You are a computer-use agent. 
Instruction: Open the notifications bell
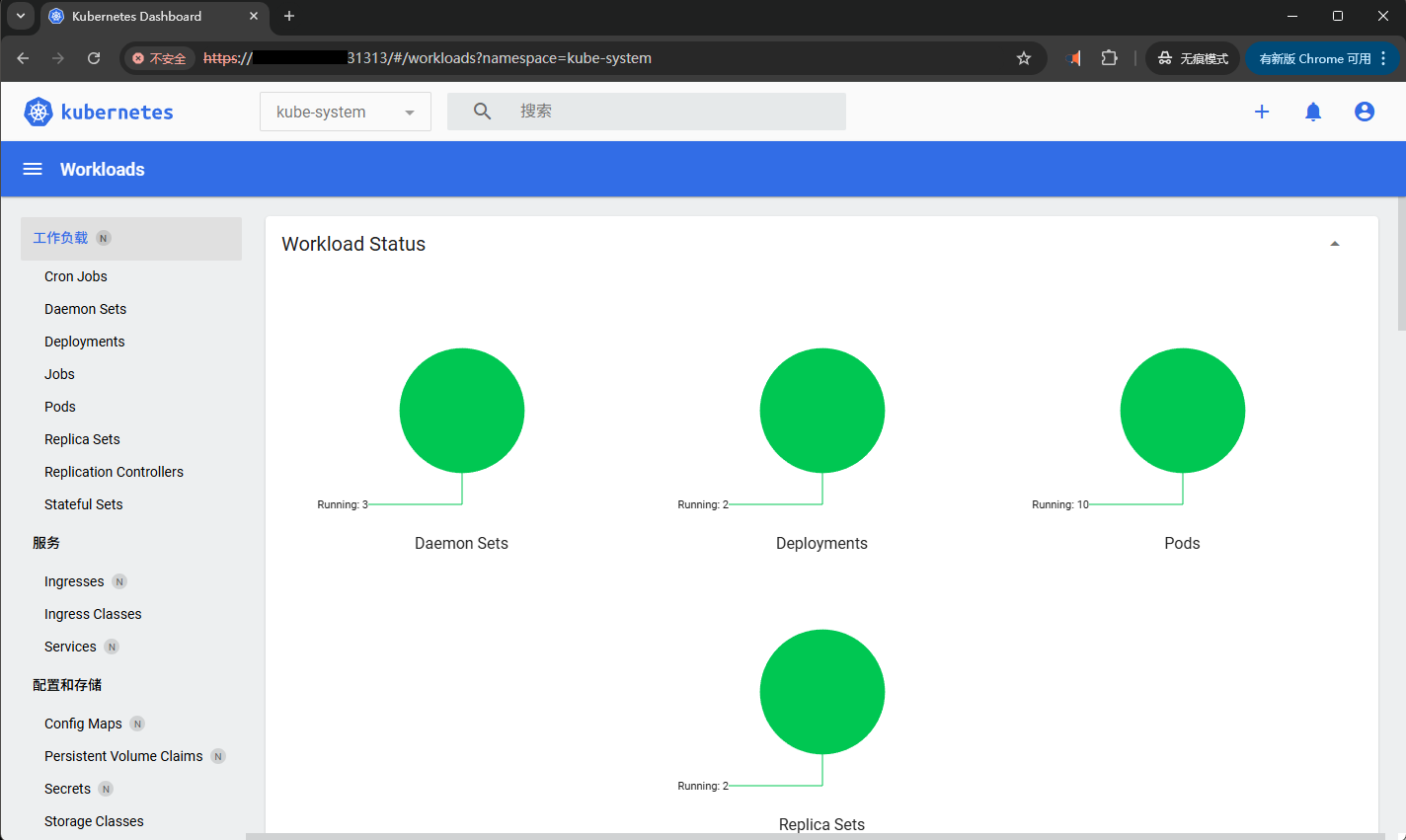click(1313, 112)
